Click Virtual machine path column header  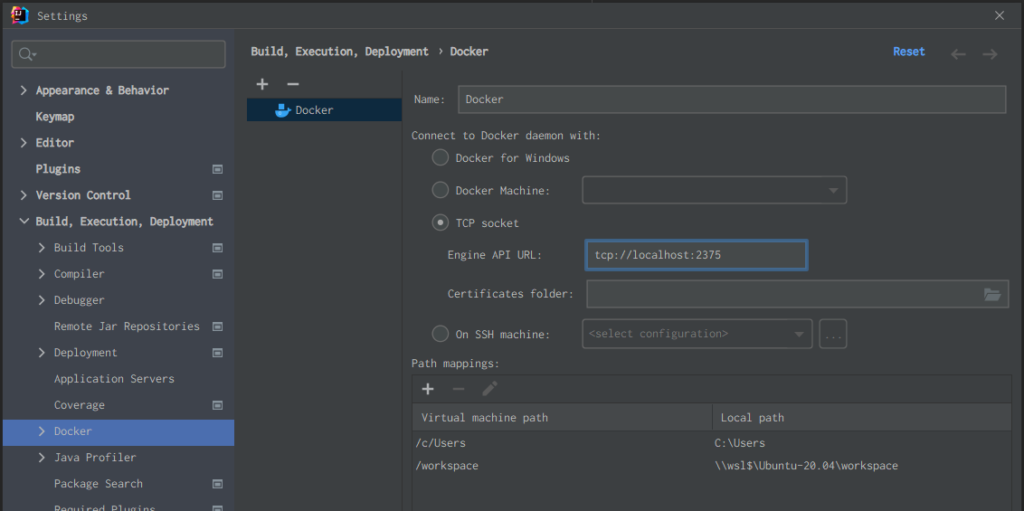[562, 418]
